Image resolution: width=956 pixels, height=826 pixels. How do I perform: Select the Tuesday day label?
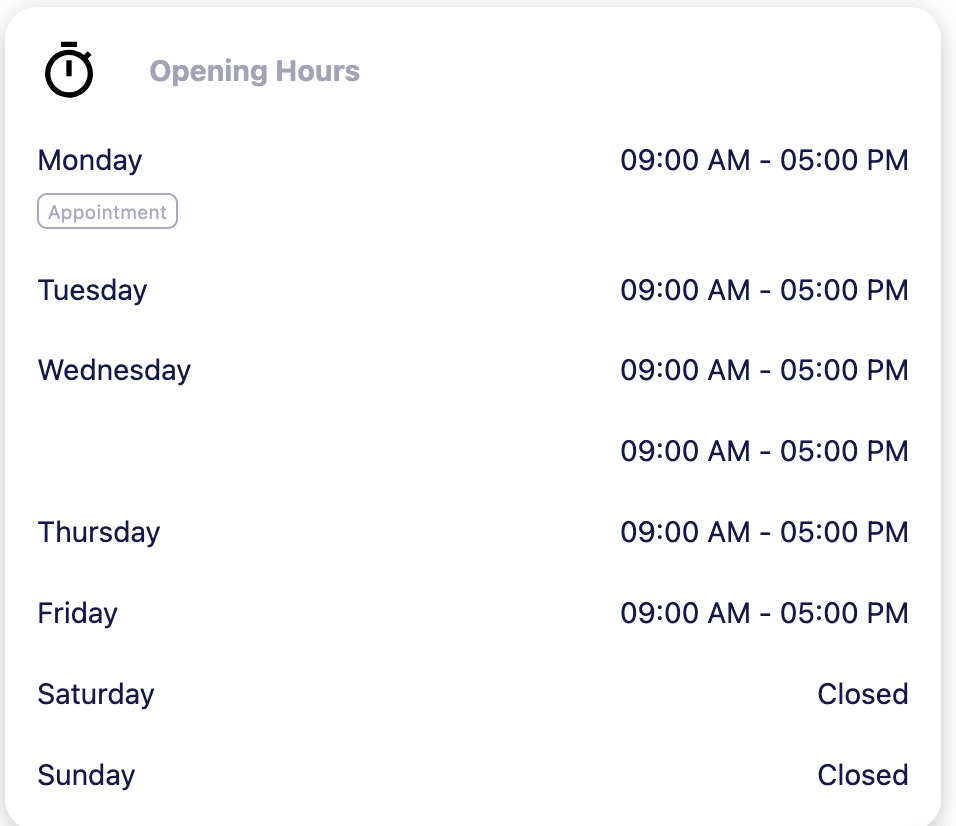[x=92, y=290]
